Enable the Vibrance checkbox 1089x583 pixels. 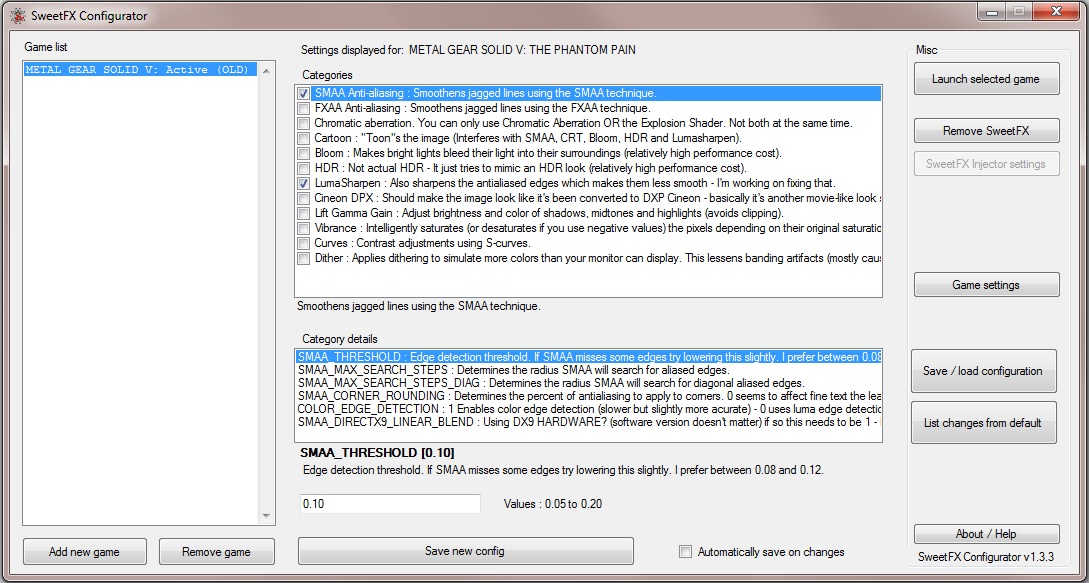click(x=304, y=228)
